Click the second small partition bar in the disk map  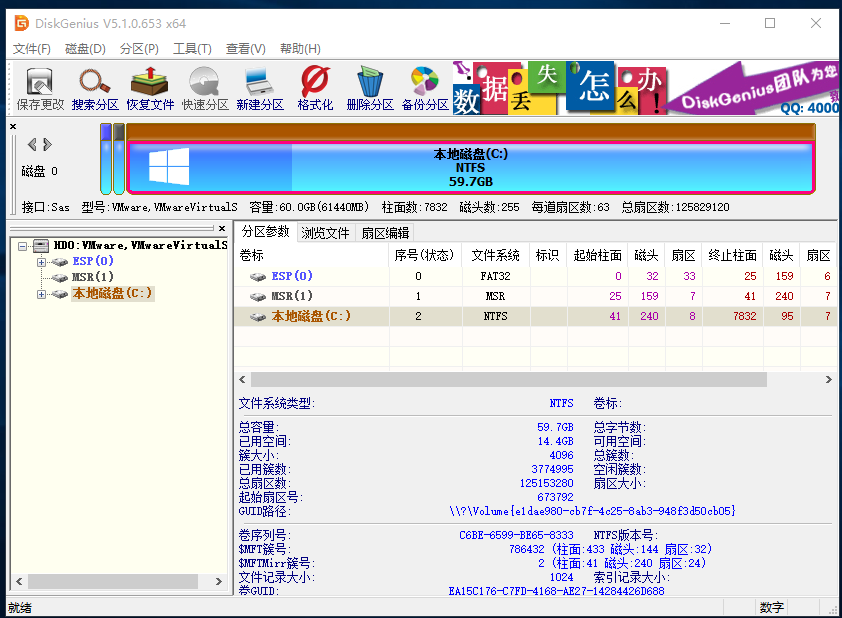119,158
